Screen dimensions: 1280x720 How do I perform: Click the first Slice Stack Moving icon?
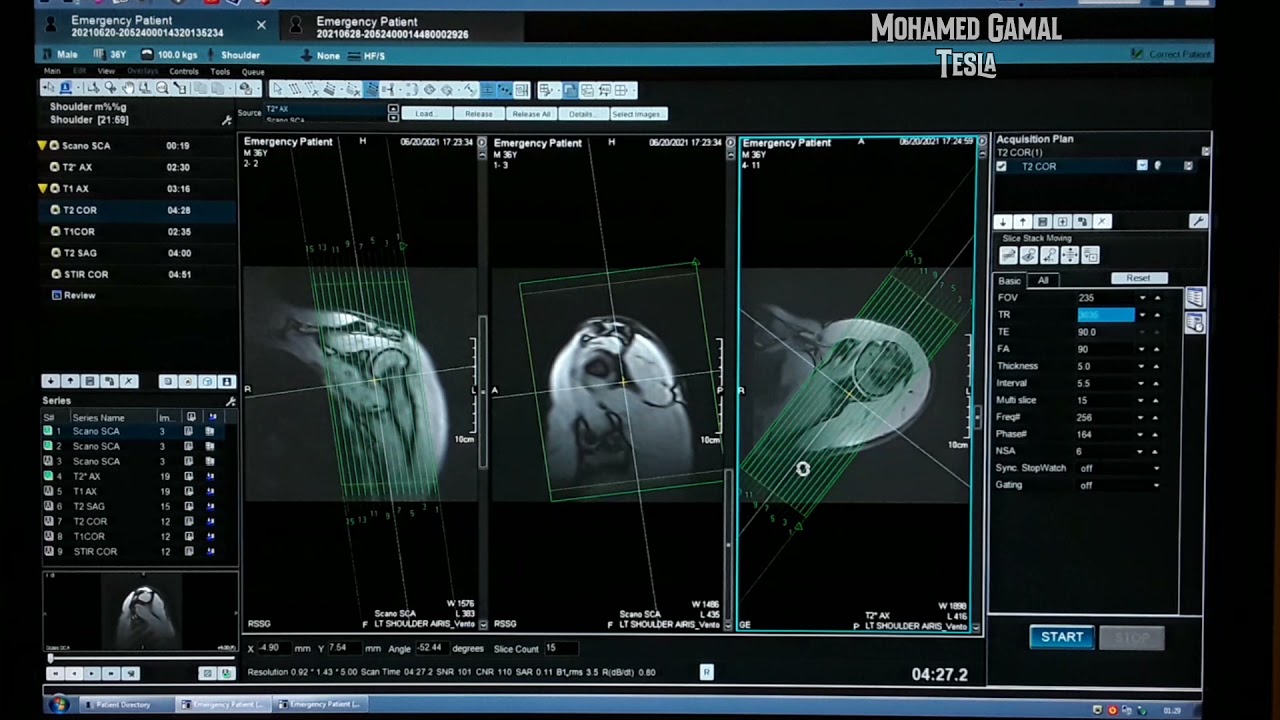tap(1008, 256)
